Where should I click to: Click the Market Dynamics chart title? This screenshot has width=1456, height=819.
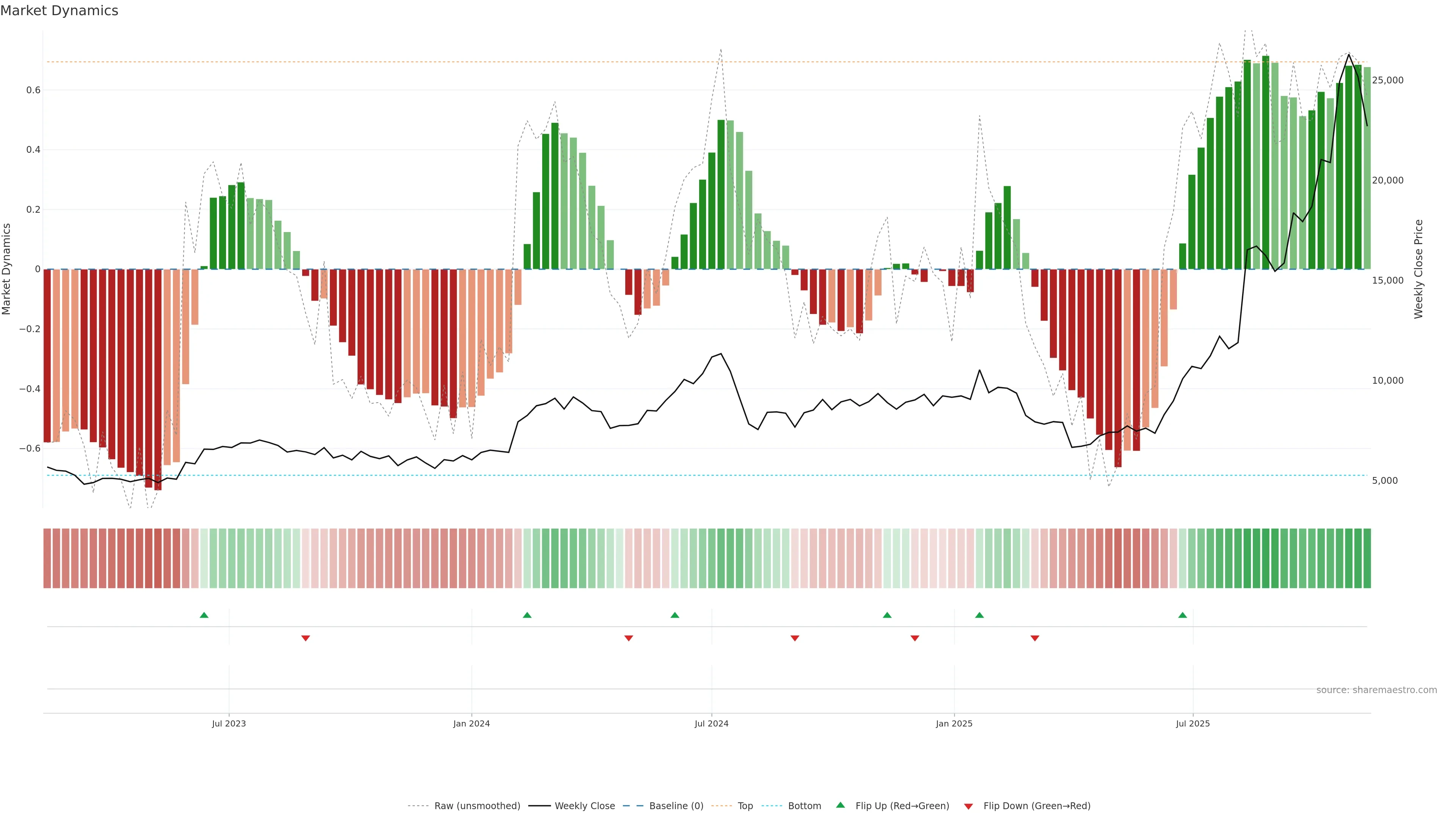60,11
